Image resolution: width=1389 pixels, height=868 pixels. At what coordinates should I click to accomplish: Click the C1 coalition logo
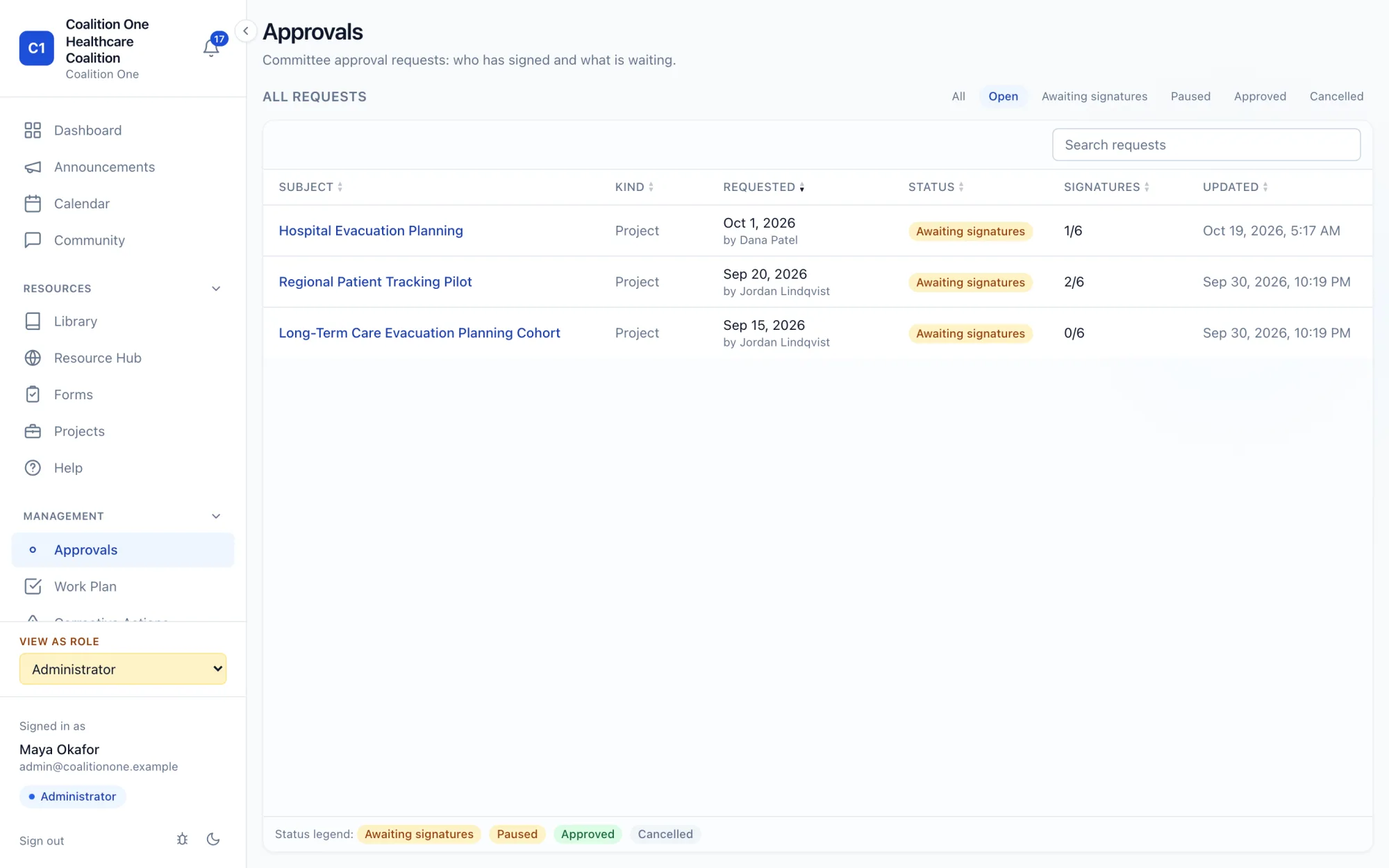[x=36, y=48]
